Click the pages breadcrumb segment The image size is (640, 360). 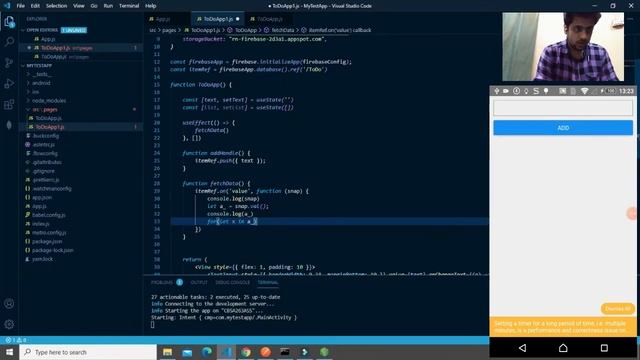169,30
